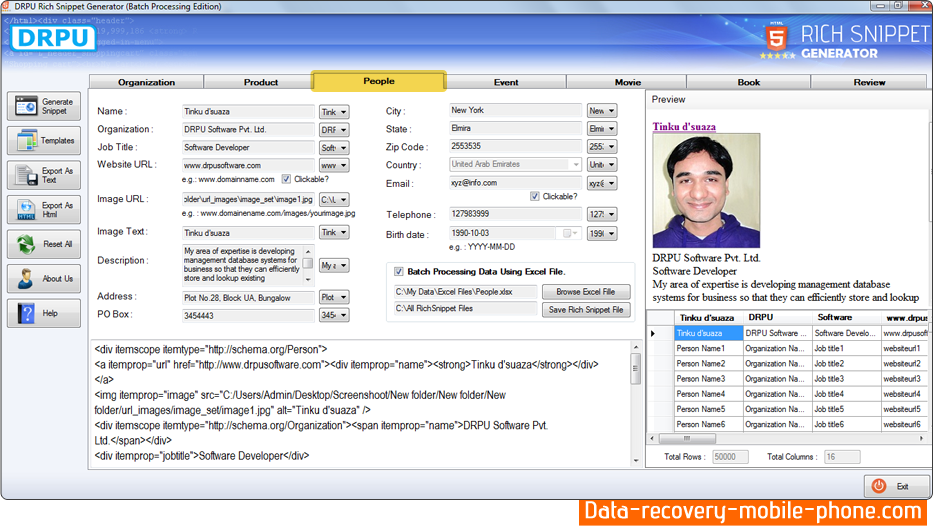Open the Website URL column mapping dropdown
This screenshot has width=933, height=526.
click(334, 165)
